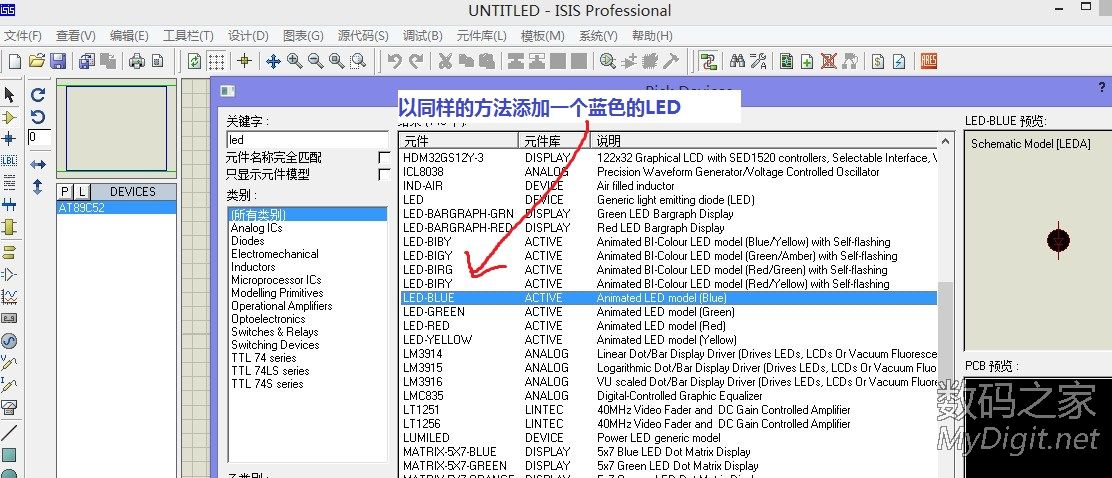Open the 文件(F) menu
Screen dimensions: 1112x478
pyautogui.click(x=22, y=35)
